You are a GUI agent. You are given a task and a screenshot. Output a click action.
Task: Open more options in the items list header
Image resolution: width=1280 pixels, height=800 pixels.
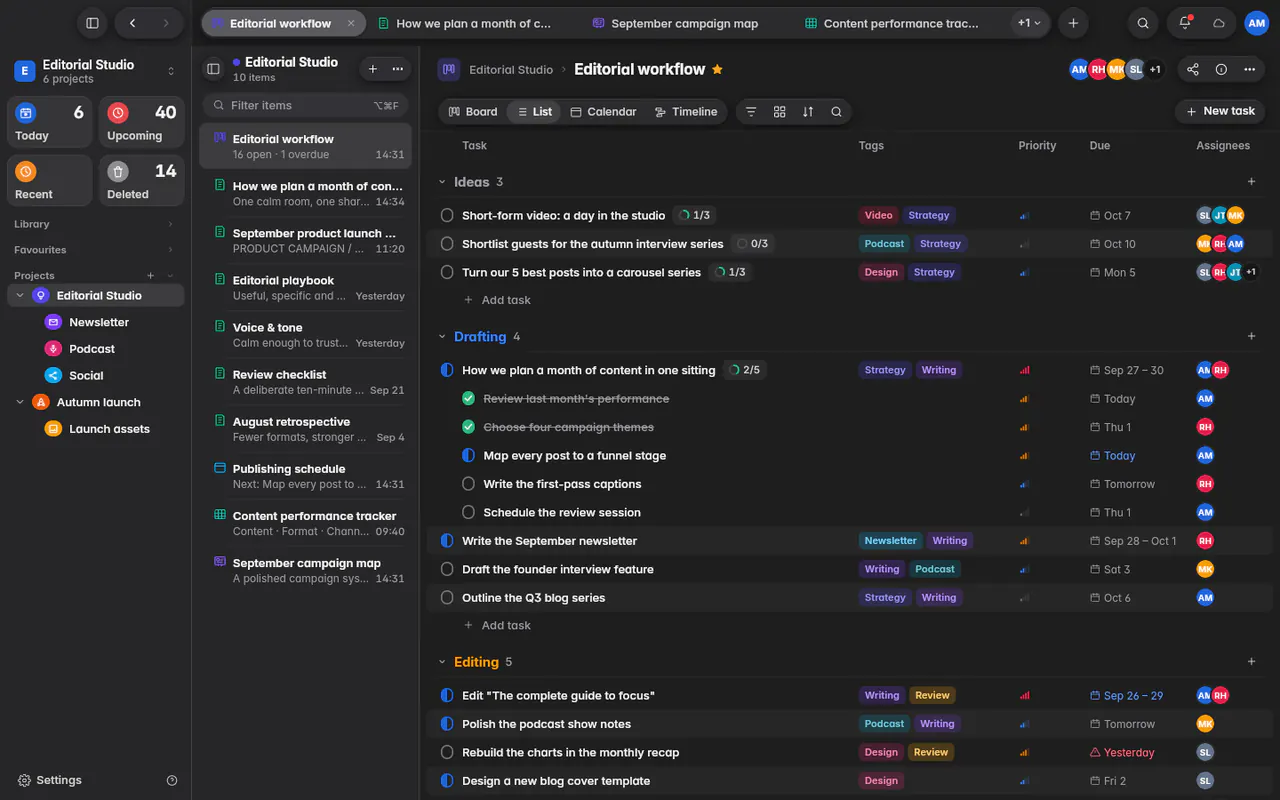pyautogui.click(x=398, y=69)
